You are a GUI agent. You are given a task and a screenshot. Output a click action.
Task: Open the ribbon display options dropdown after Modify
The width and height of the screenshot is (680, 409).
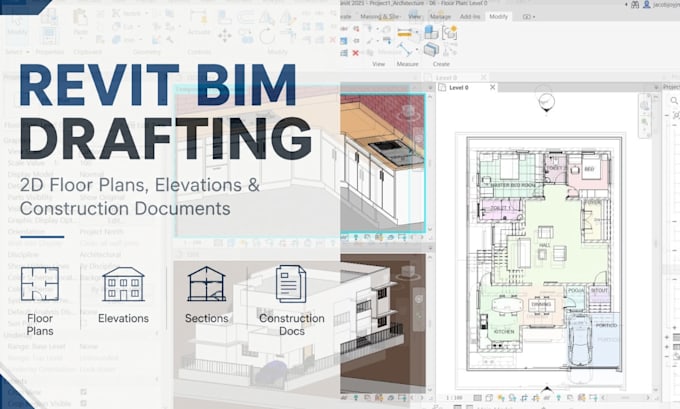point(529,17)
